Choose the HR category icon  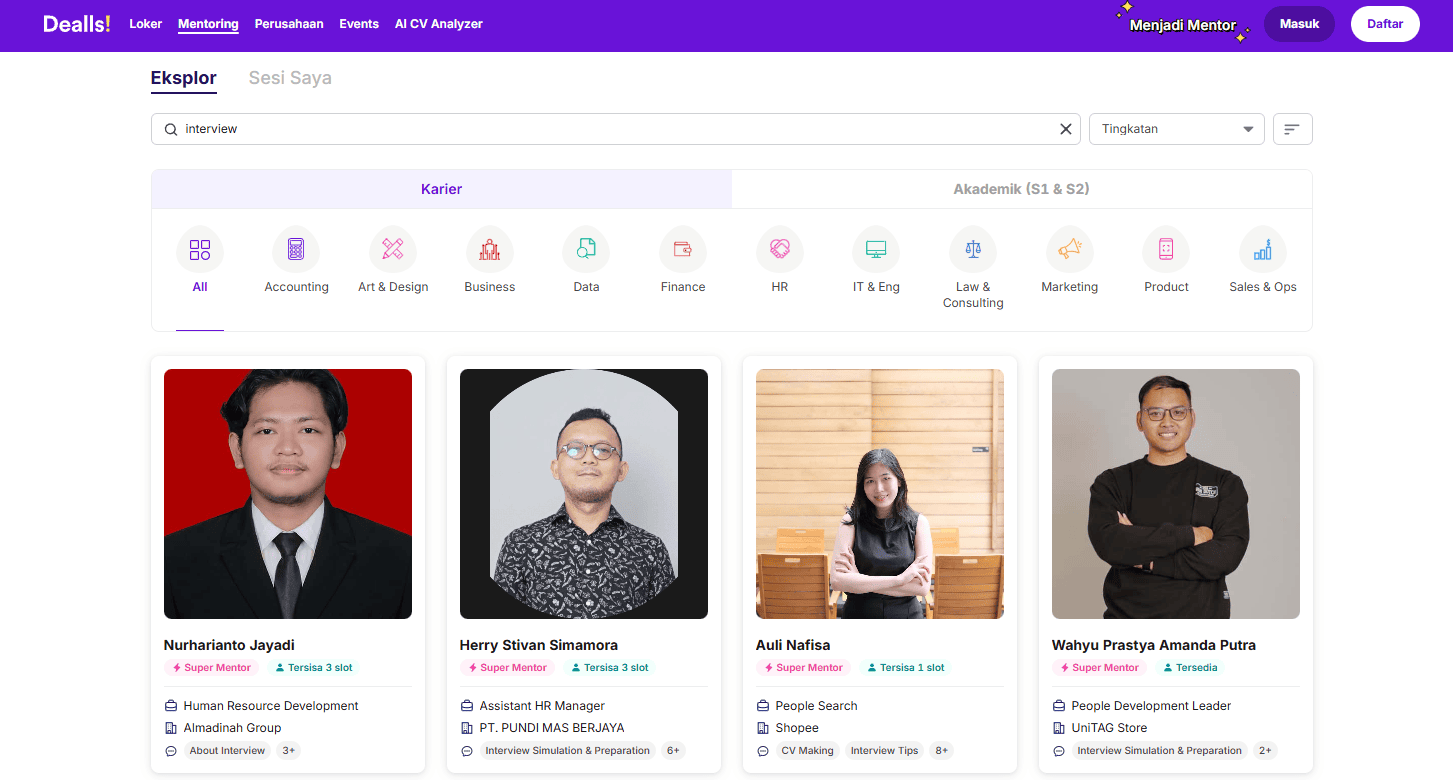point(780,250)
